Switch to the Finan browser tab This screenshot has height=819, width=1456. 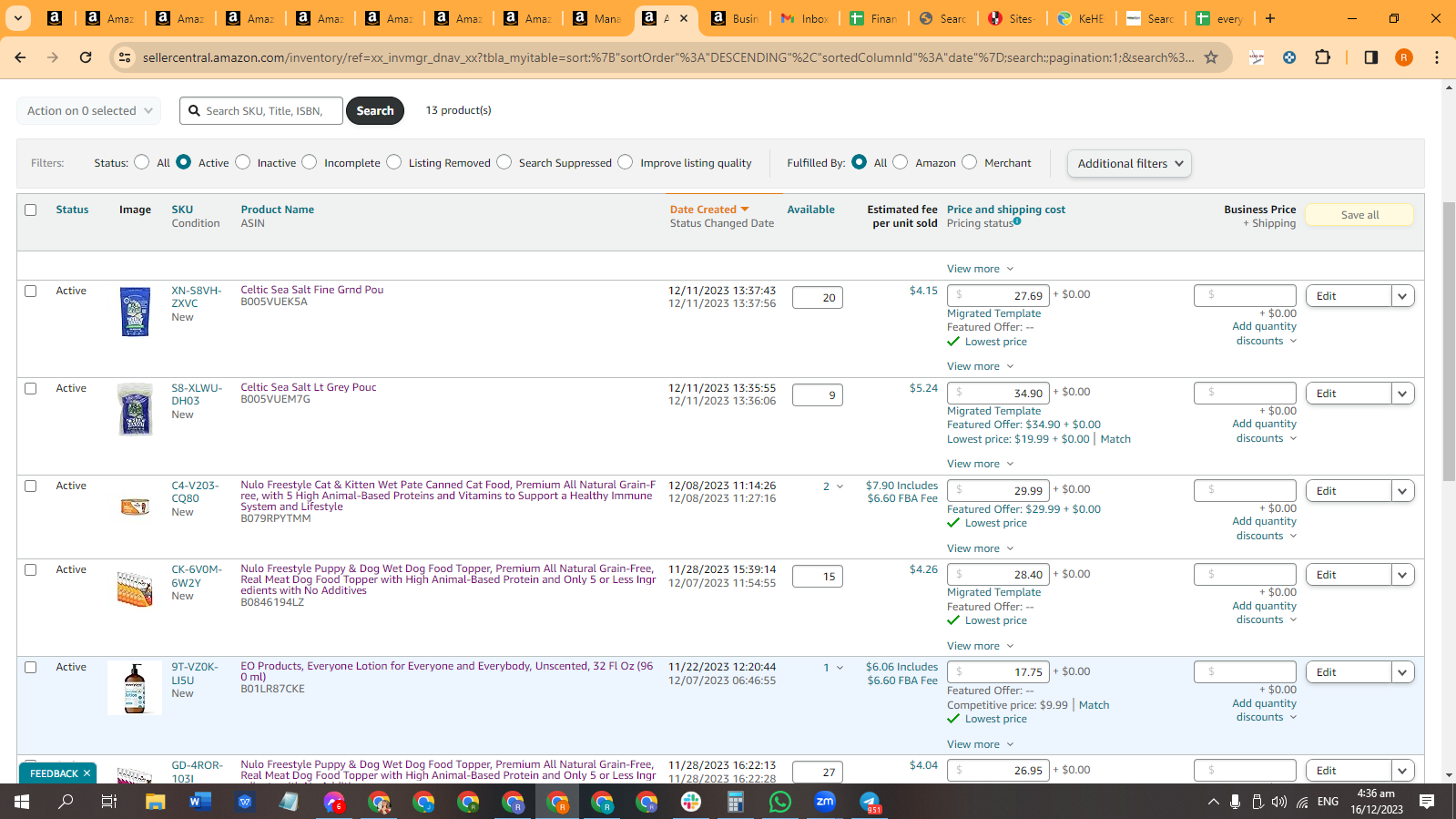pyautogui.click(x=873, y=18)
